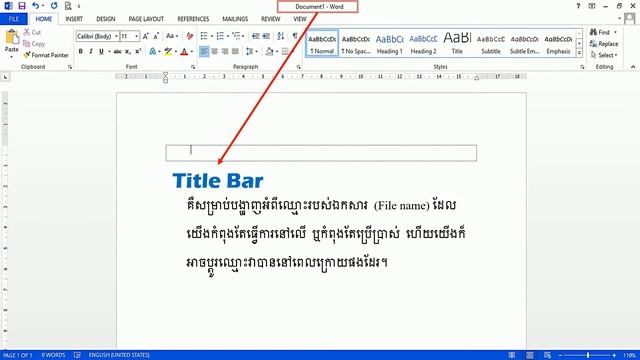Open Word Help

point(578,6)
